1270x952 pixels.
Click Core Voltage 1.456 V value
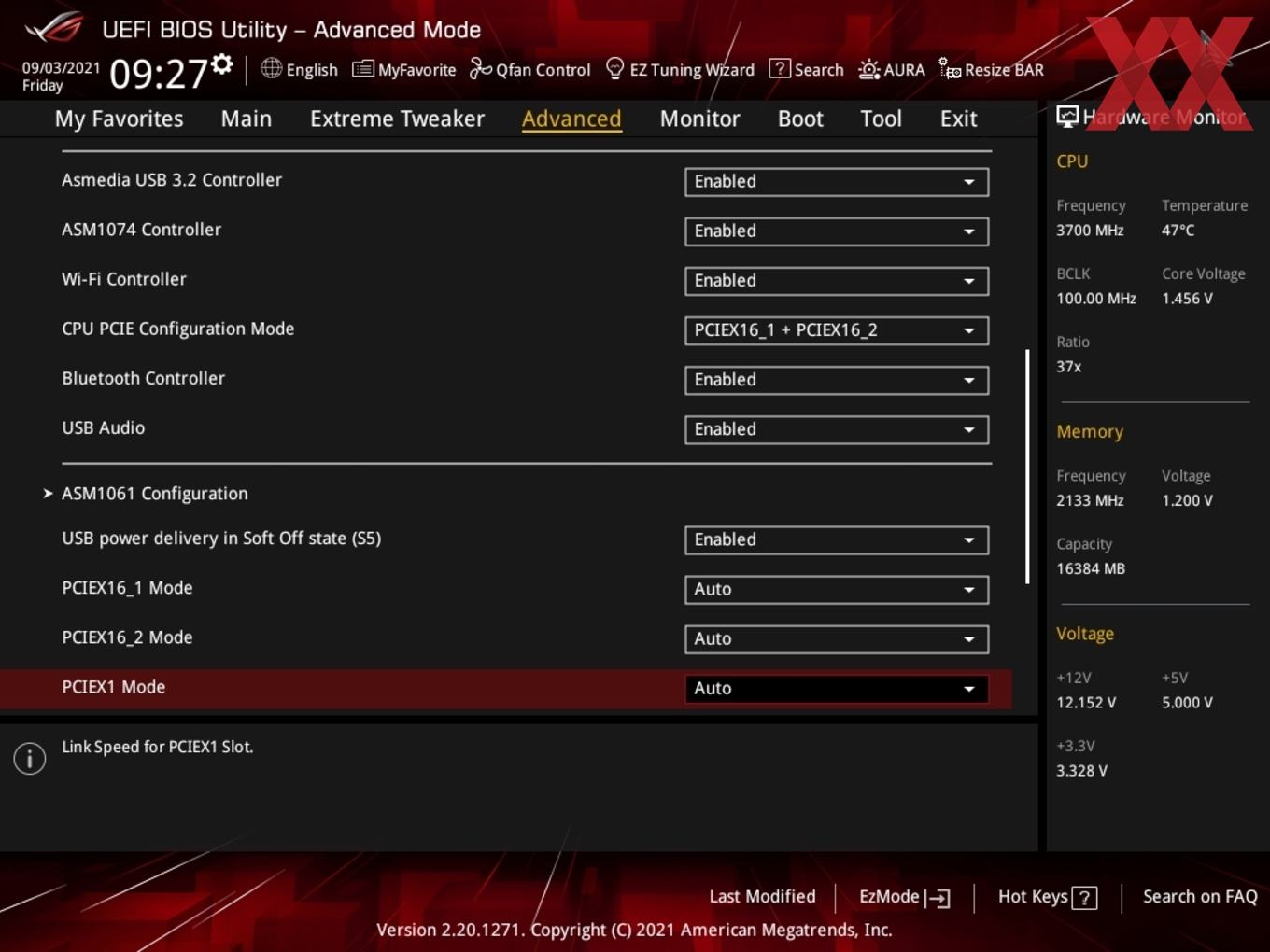point(1187,299)
